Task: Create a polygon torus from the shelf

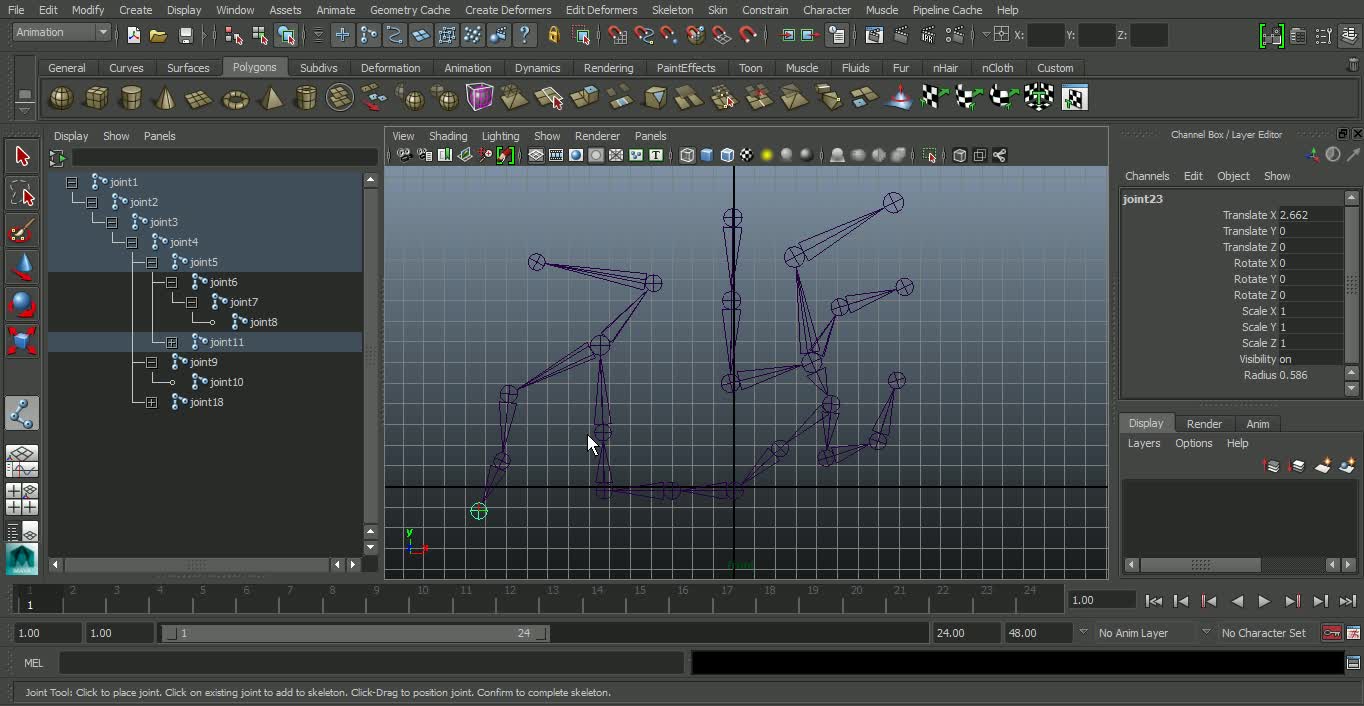Action: point(235,98)
